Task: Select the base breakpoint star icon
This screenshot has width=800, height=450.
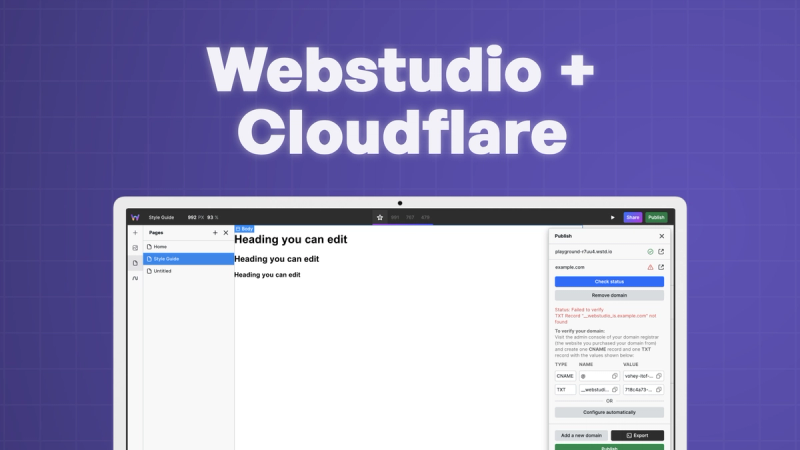Action: coord(380,217)
